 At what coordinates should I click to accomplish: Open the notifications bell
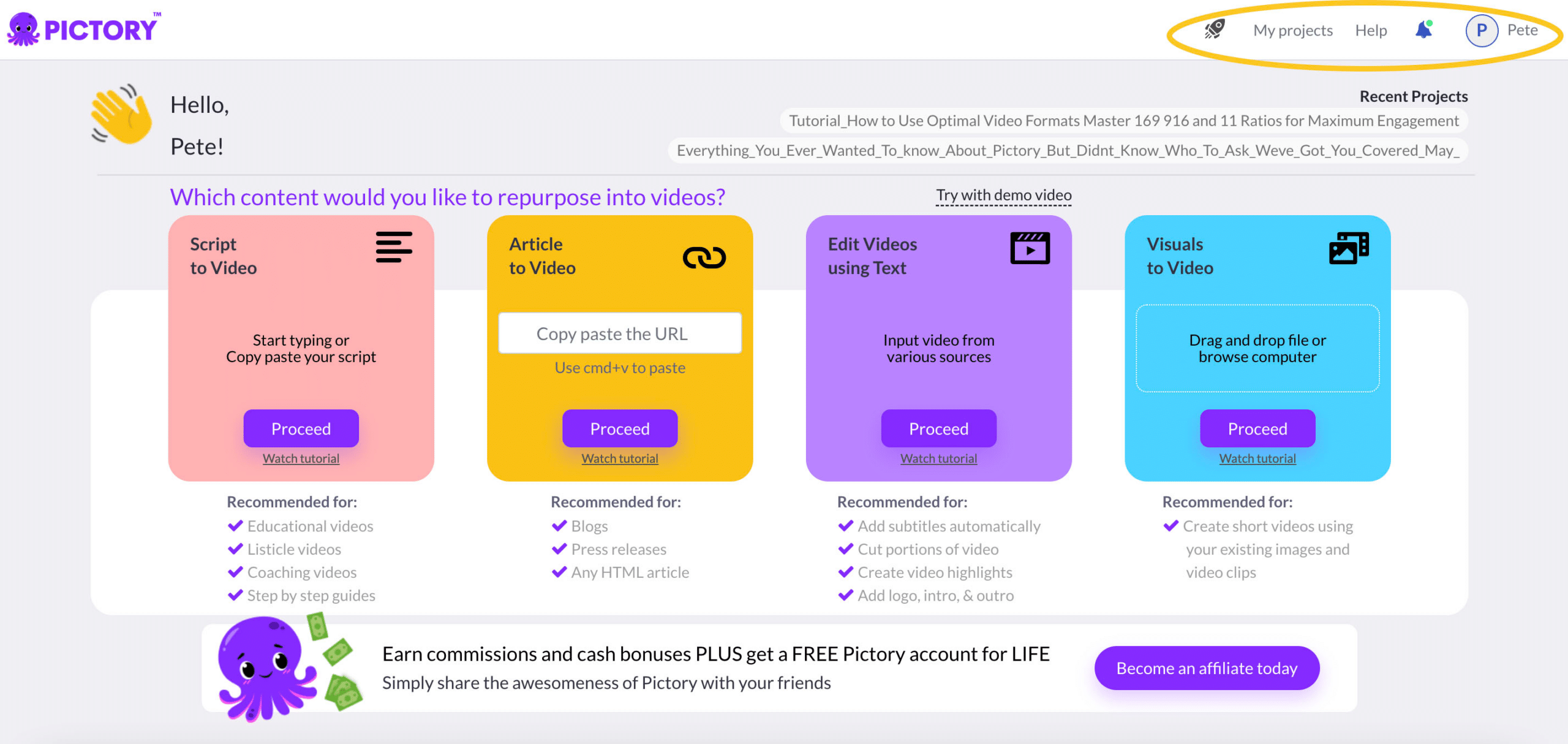1424,30
